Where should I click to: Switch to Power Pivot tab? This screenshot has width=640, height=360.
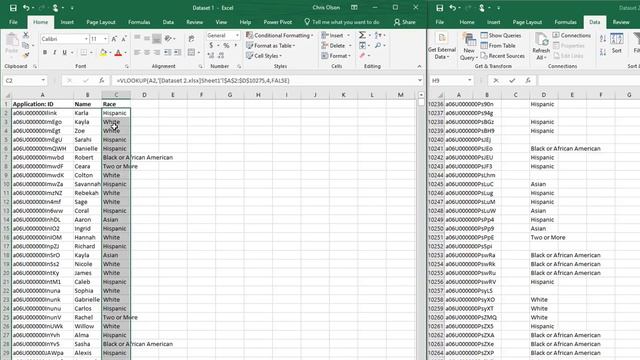pyautogui.click(x=278, y=22)
